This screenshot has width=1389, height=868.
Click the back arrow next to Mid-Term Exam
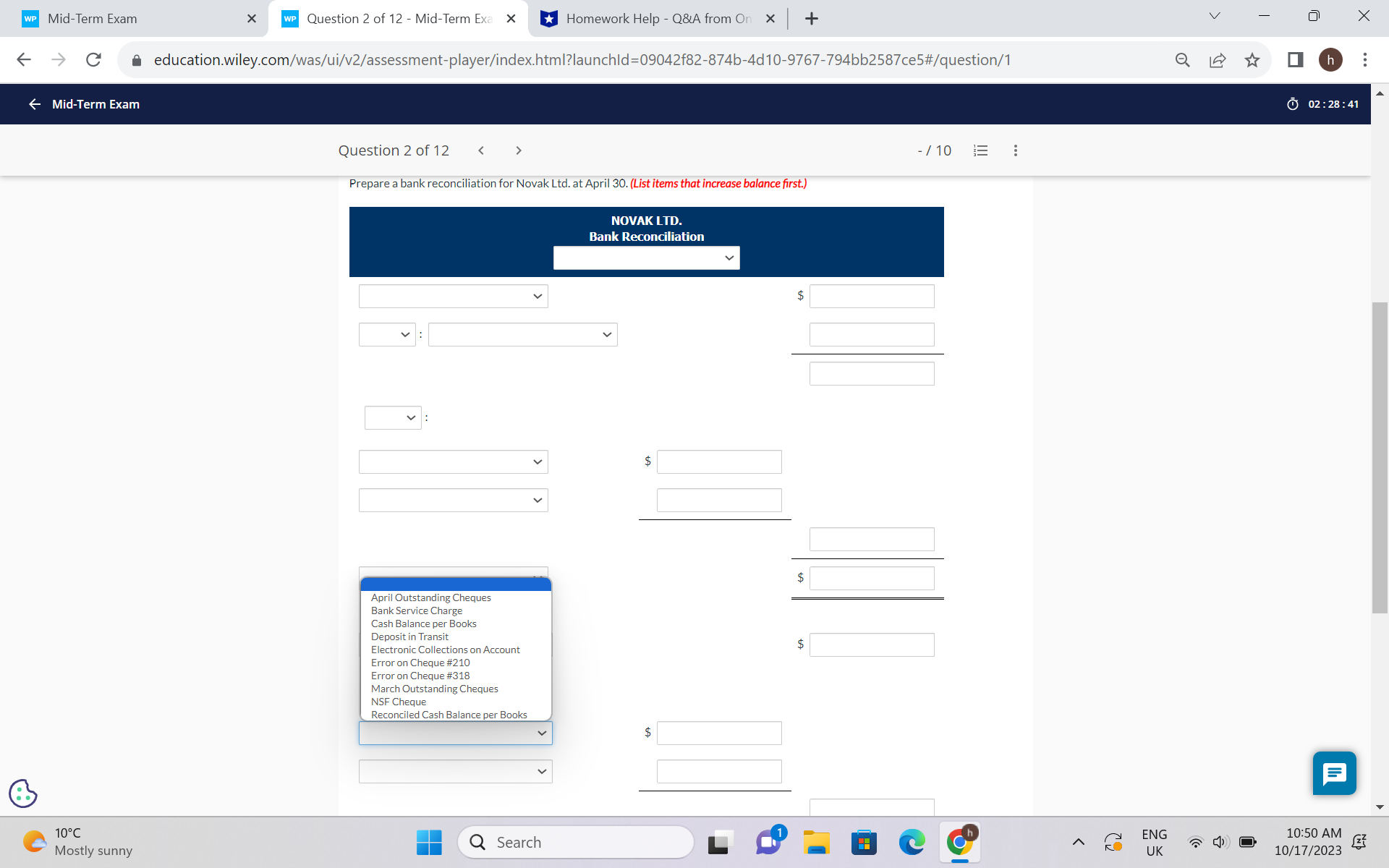(34, 104)
